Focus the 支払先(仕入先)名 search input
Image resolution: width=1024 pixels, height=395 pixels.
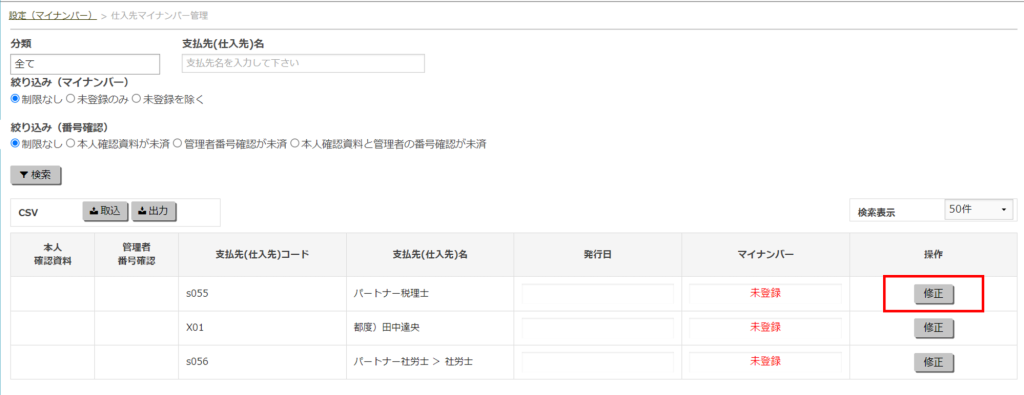[x=303, y=63]
